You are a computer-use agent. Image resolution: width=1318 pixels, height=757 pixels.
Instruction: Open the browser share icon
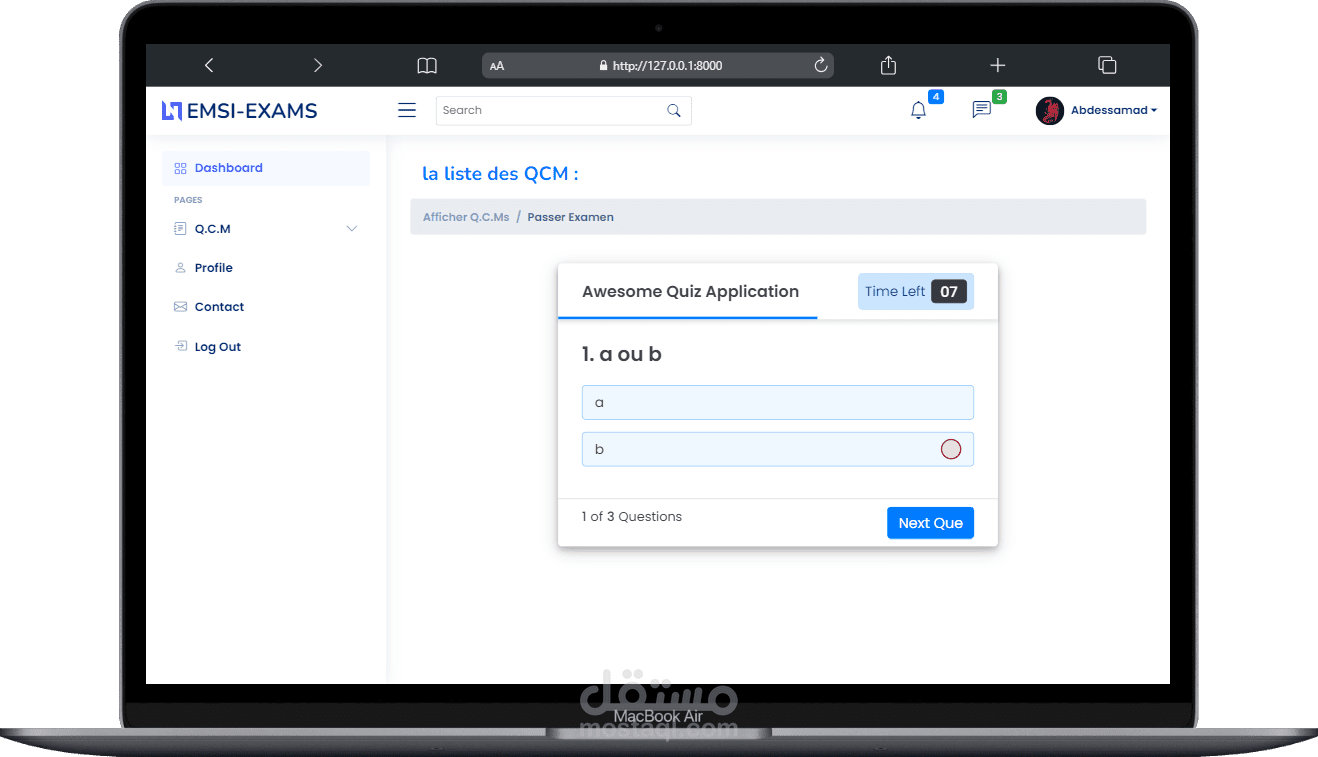pyautogui.click(x=888, y=65)
